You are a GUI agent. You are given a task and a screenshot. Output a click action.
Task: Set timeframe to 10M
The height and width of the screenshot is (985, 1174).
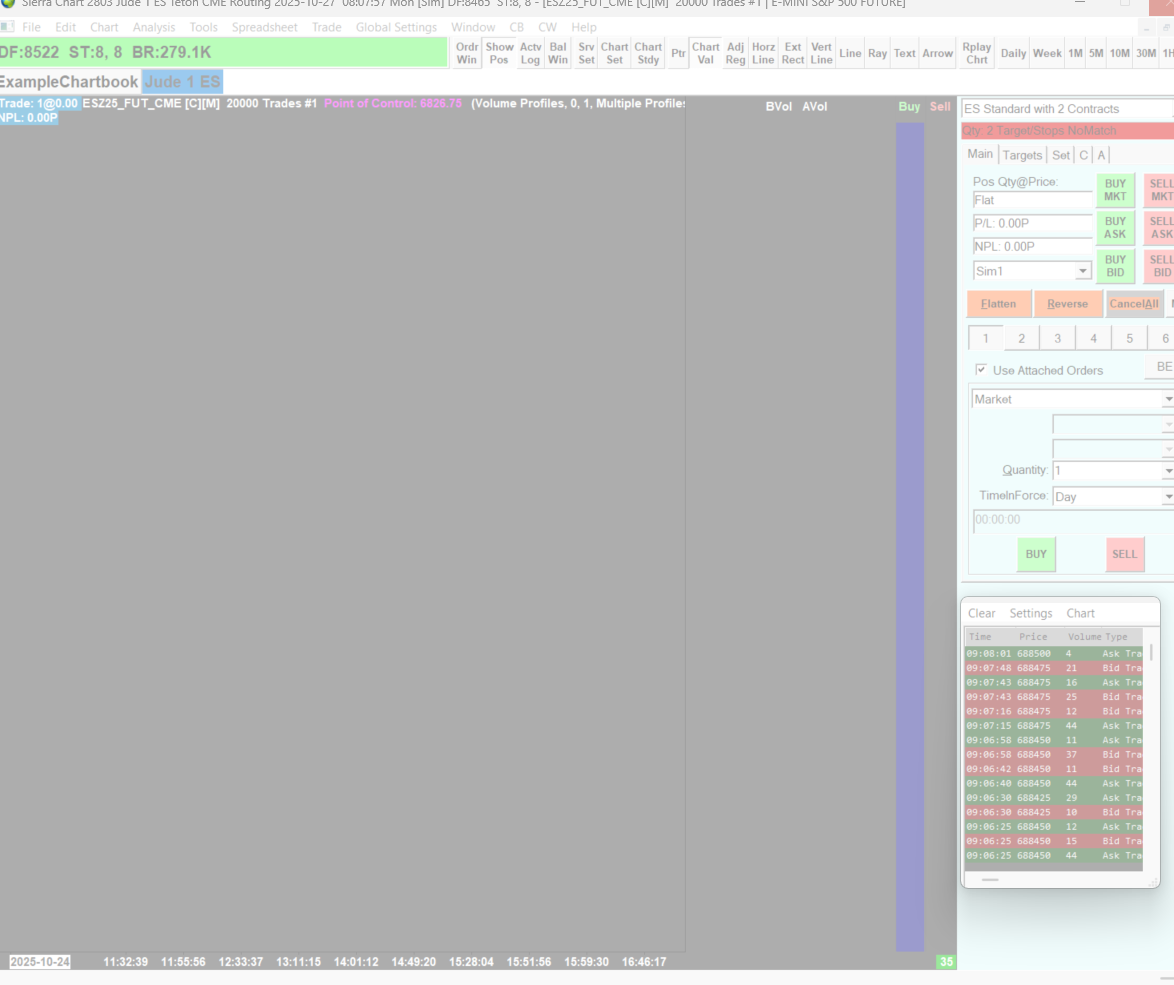[x=1119, y=53]
